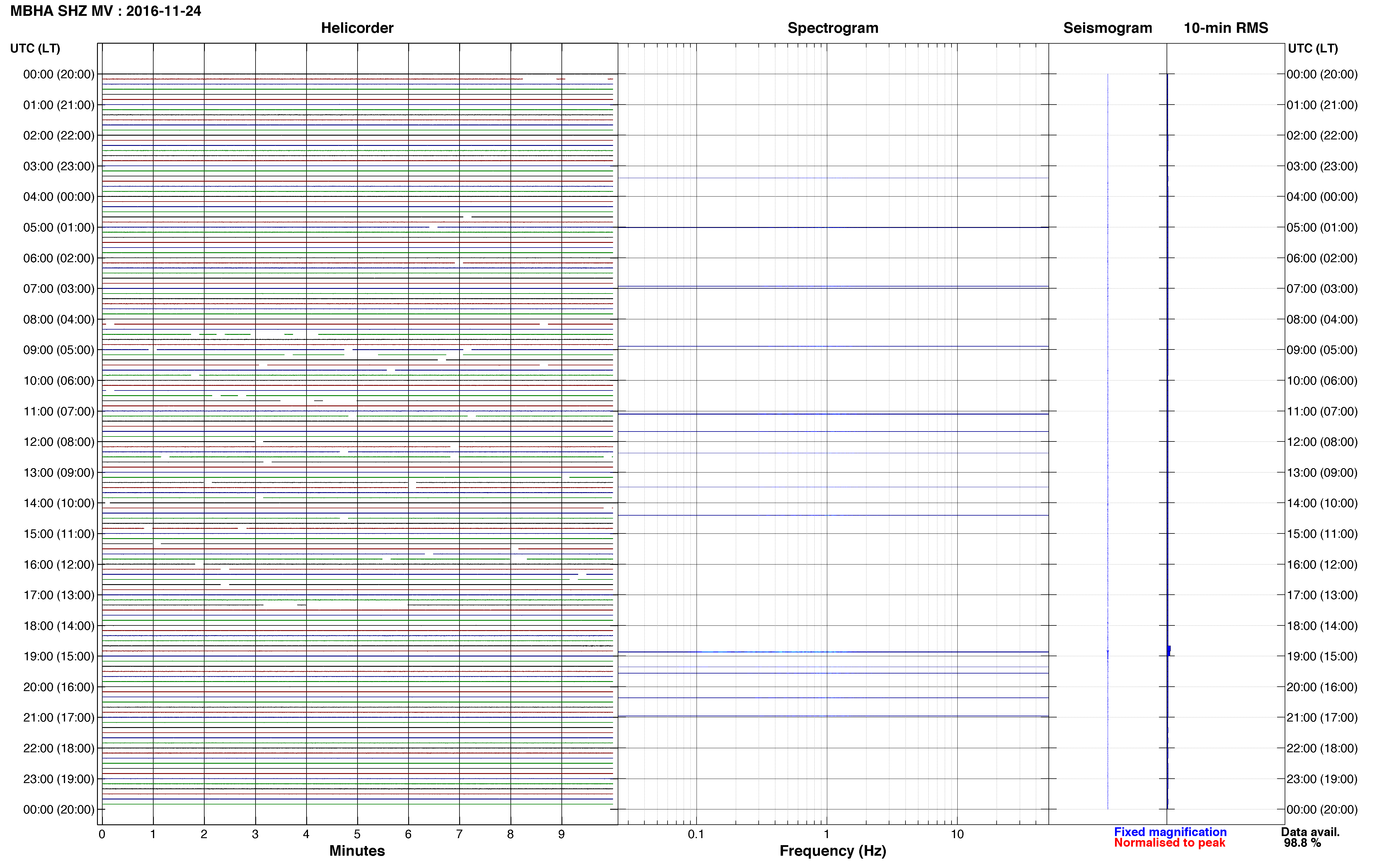Click the blue RMS spike near 19:00
Screen dimensions: 1389x868
point(1169,651)
